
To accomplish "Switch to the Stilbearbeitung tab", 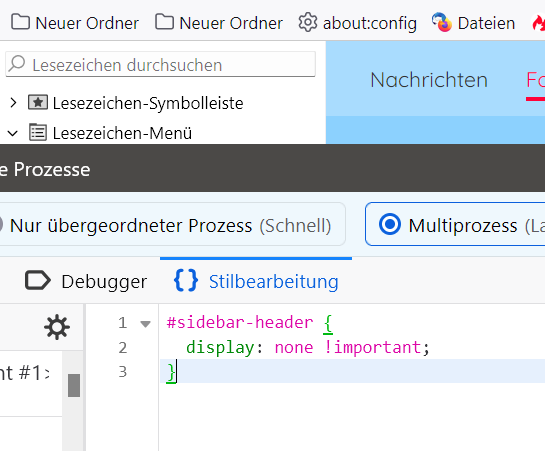I will click(256, 281).
